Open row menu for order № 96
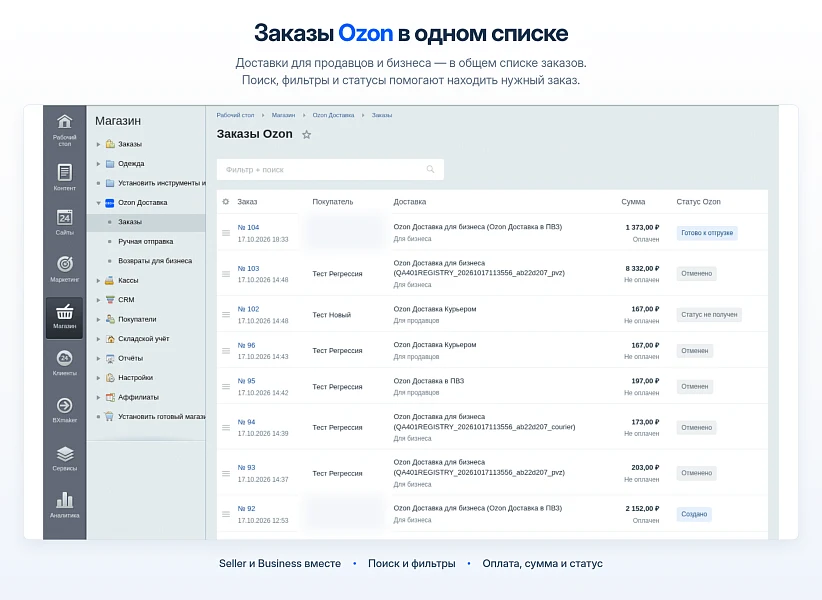 (x=226, y=351)
